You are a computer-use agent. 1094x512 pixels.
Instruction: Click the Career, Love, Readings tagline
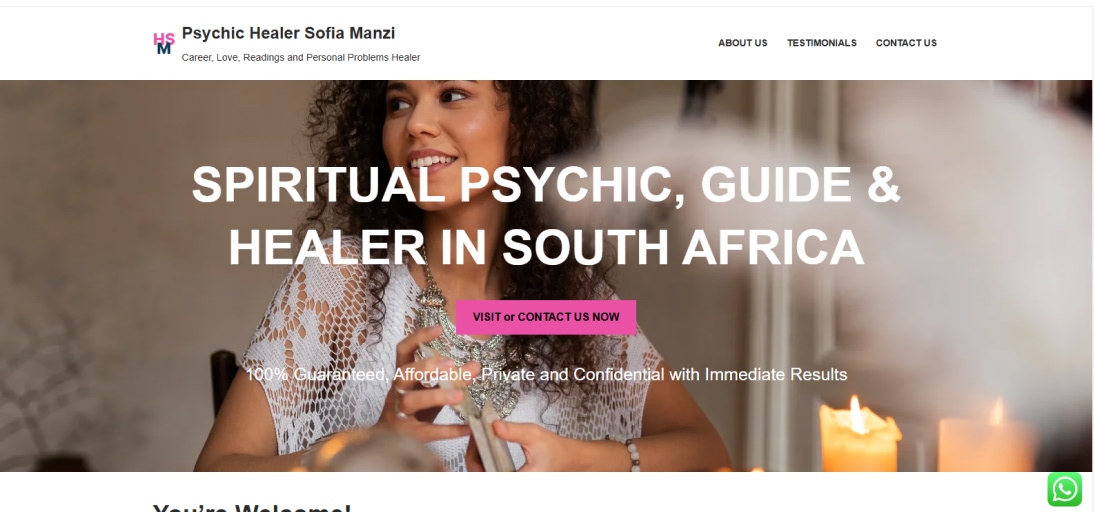(x=301, y=57)
